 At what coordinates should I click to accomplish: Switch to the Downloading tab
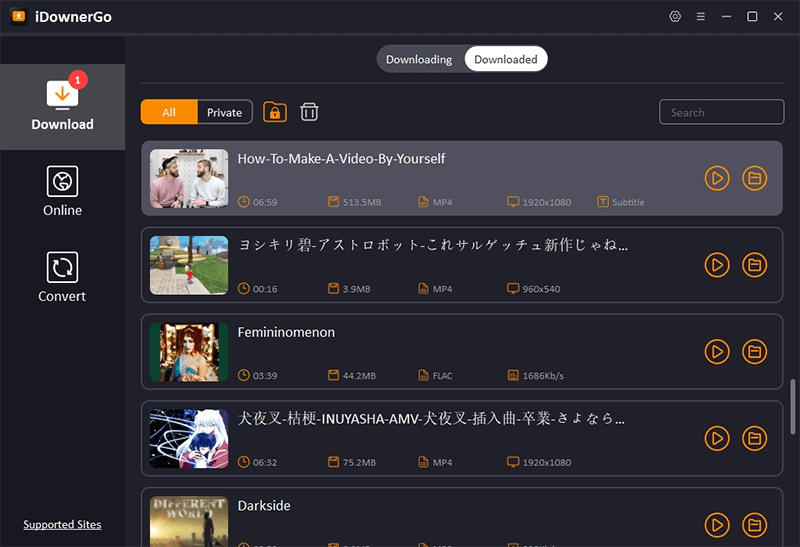(x=419, y=59)
